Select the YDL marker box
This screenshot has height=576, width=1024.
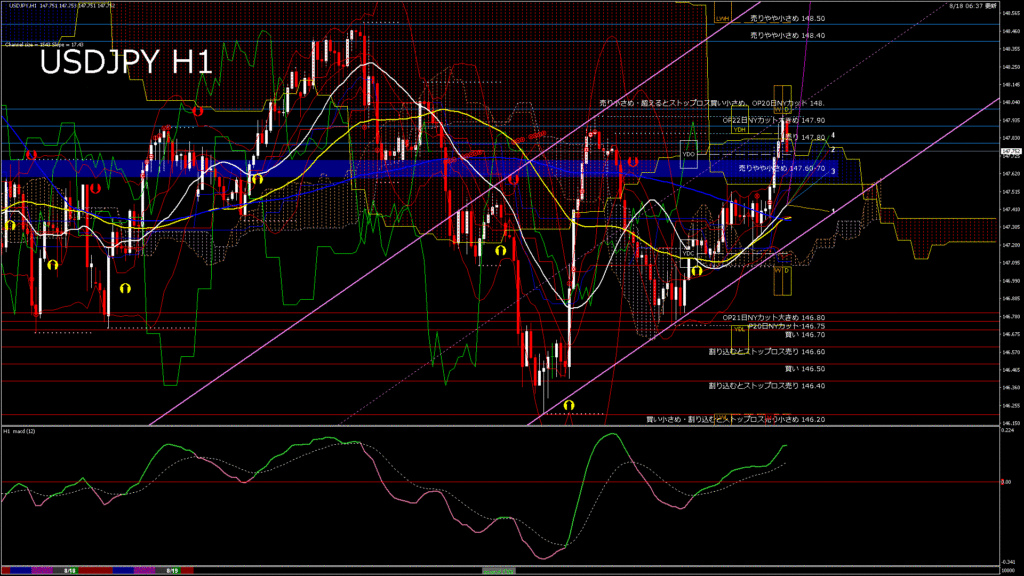pyautogui.click(x=739, y=328)
